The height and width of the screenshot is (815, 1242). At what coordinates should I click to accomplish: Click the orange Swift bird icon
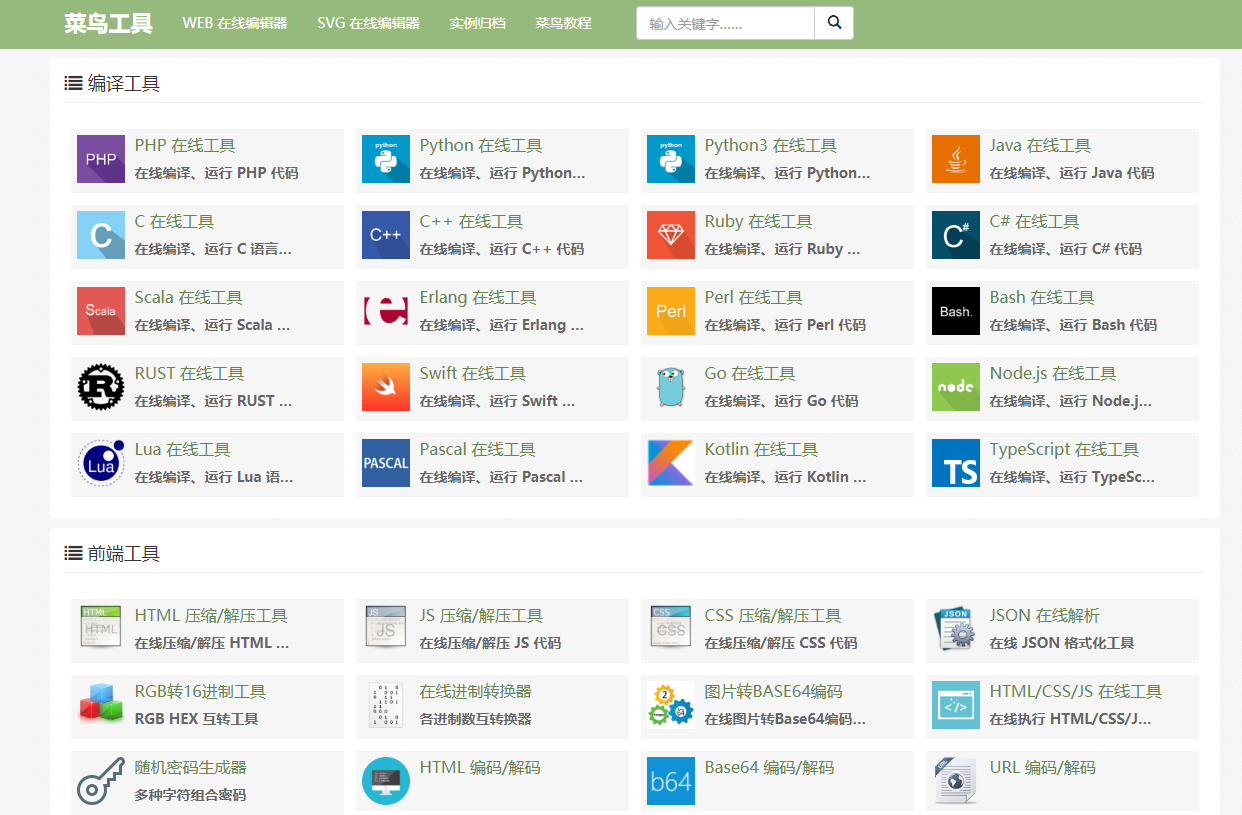pos(386,387)
